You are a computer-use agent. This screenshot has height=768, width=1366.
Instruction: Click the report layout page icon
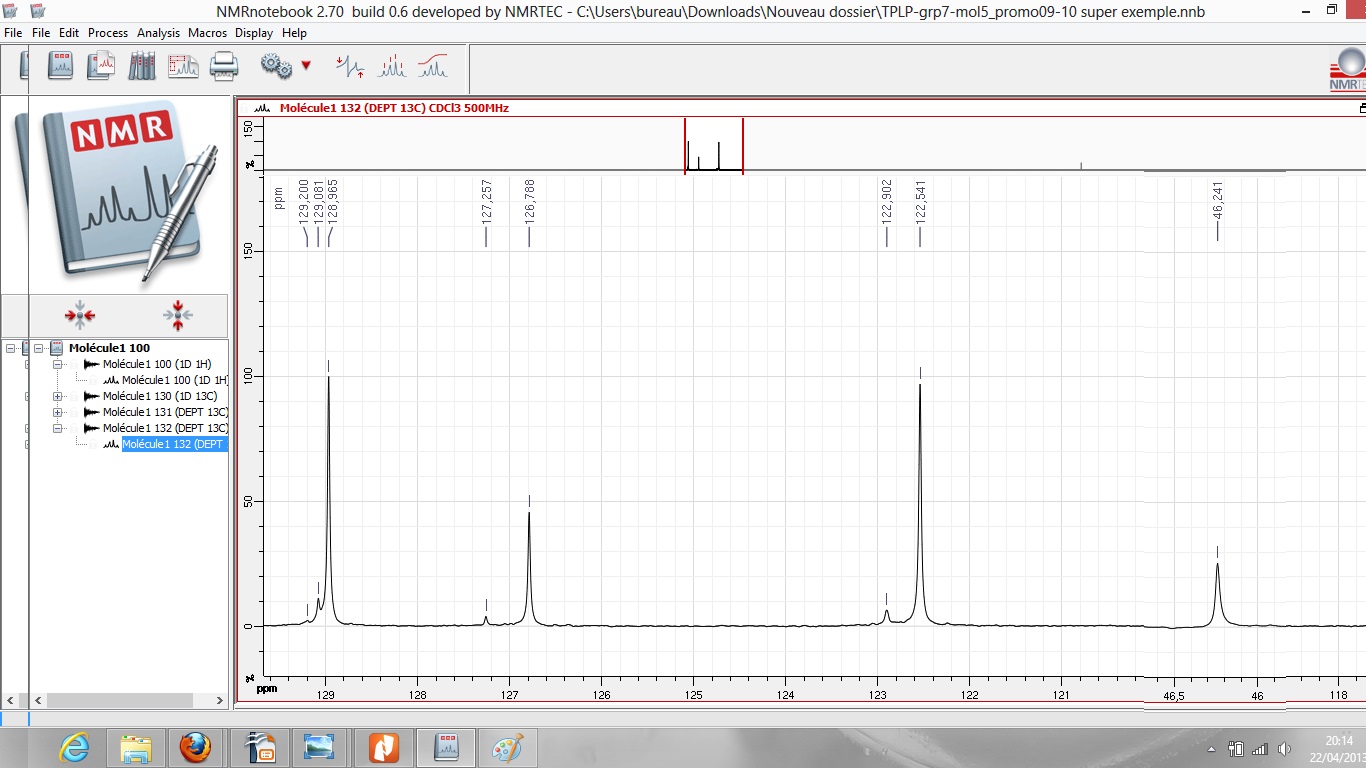[183, 67]
